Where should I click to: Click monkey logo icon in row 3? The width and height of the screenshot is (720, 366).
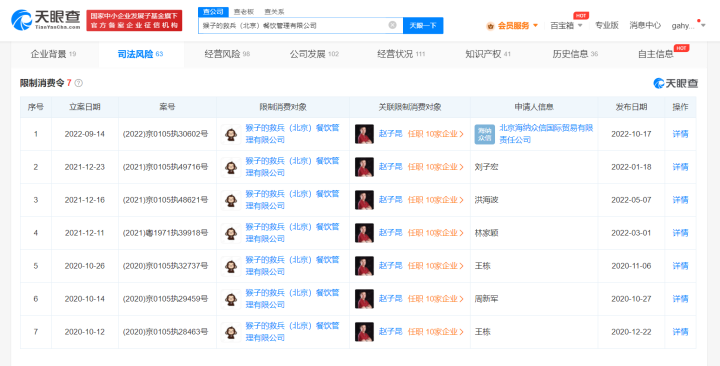[231, 200]
